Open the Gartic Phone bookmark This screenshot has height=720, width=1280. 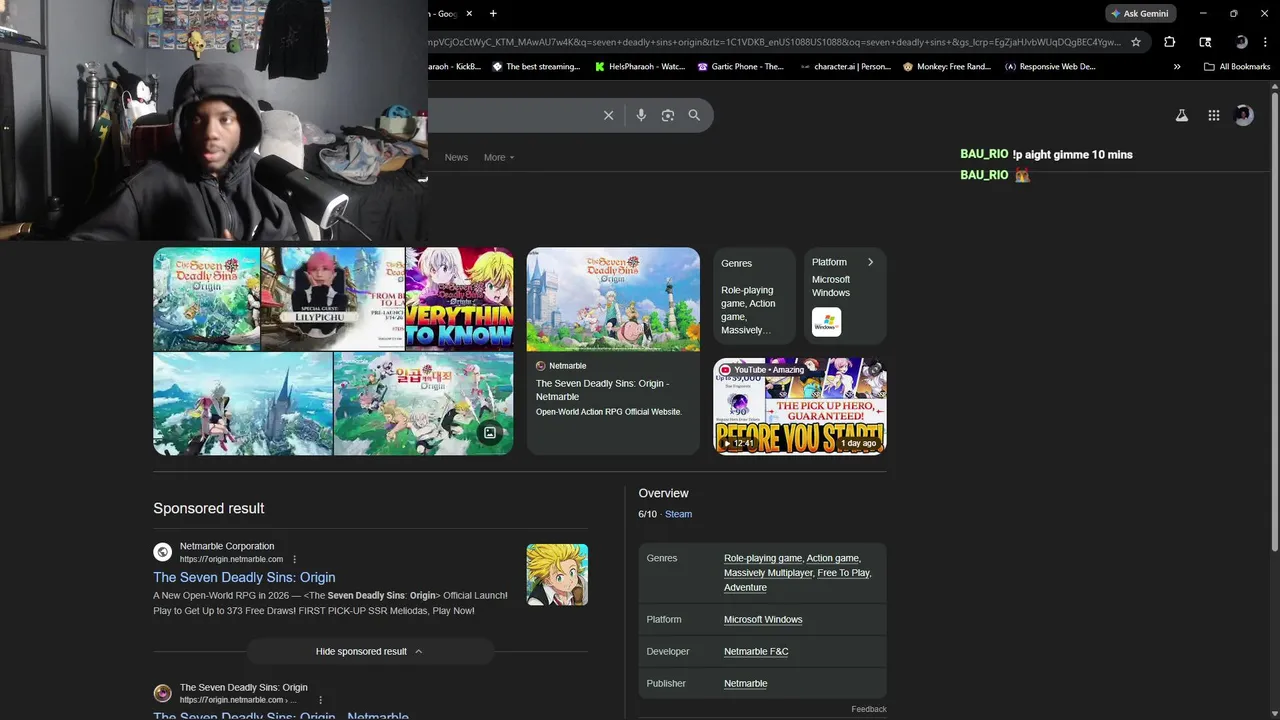click(x=741, y=67)
